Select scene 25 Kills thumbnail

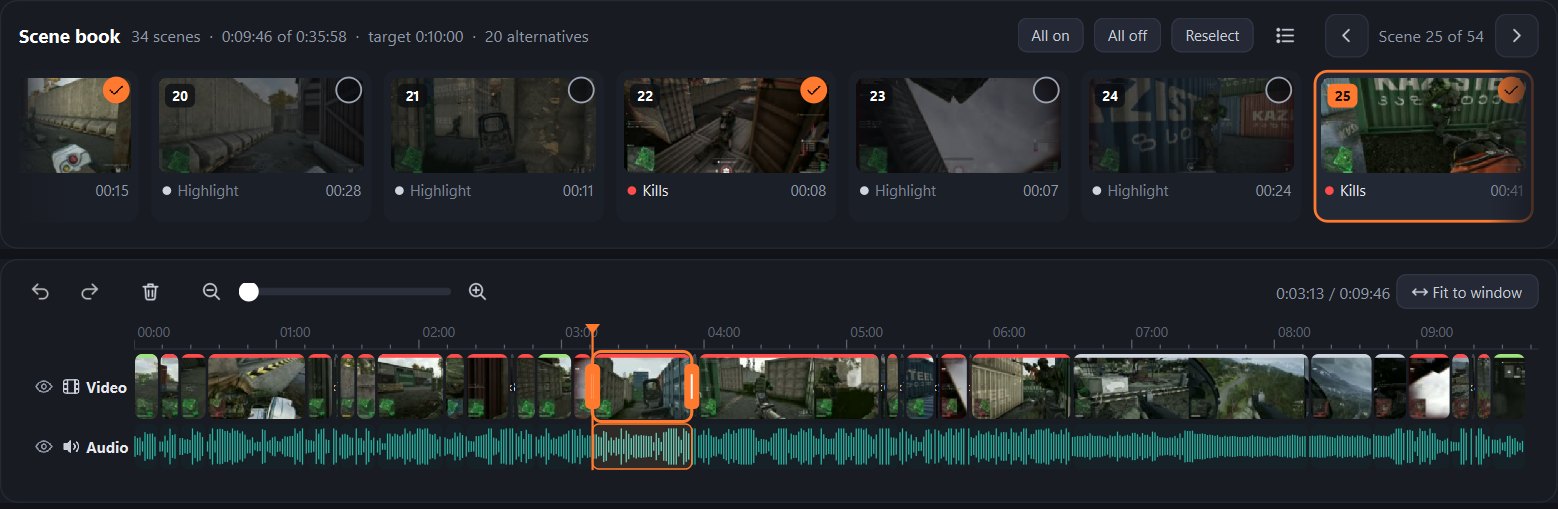1423,125
